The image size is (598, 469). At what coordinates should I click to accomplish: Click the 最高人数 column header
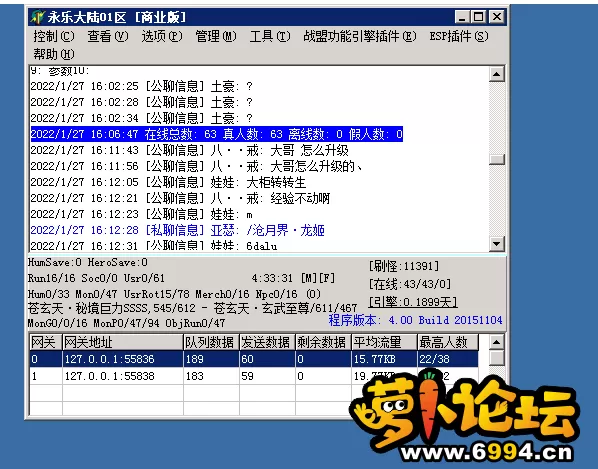point(448,342)
